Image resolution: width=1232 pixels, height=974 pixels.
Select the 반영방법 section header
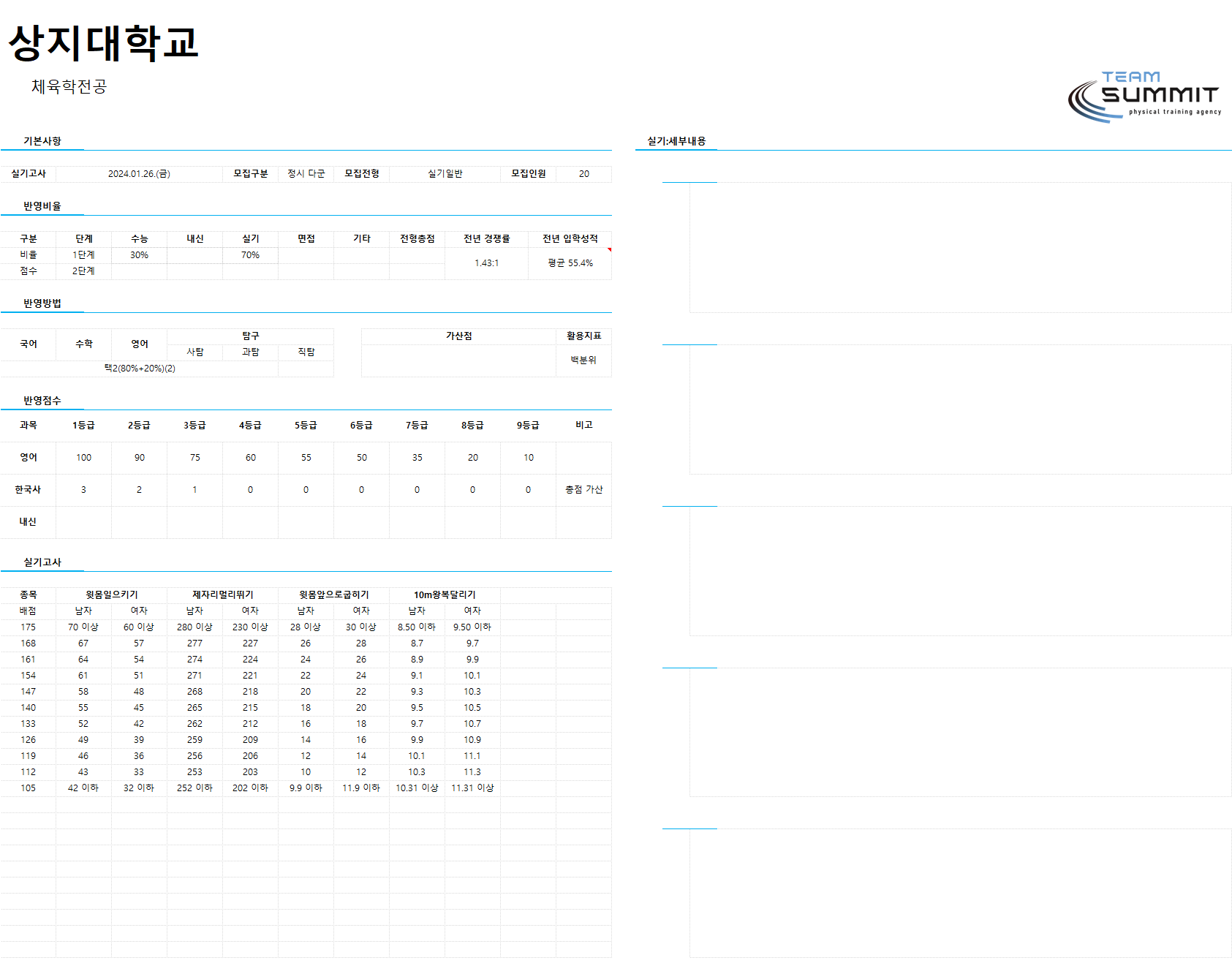tap(42, 303)
